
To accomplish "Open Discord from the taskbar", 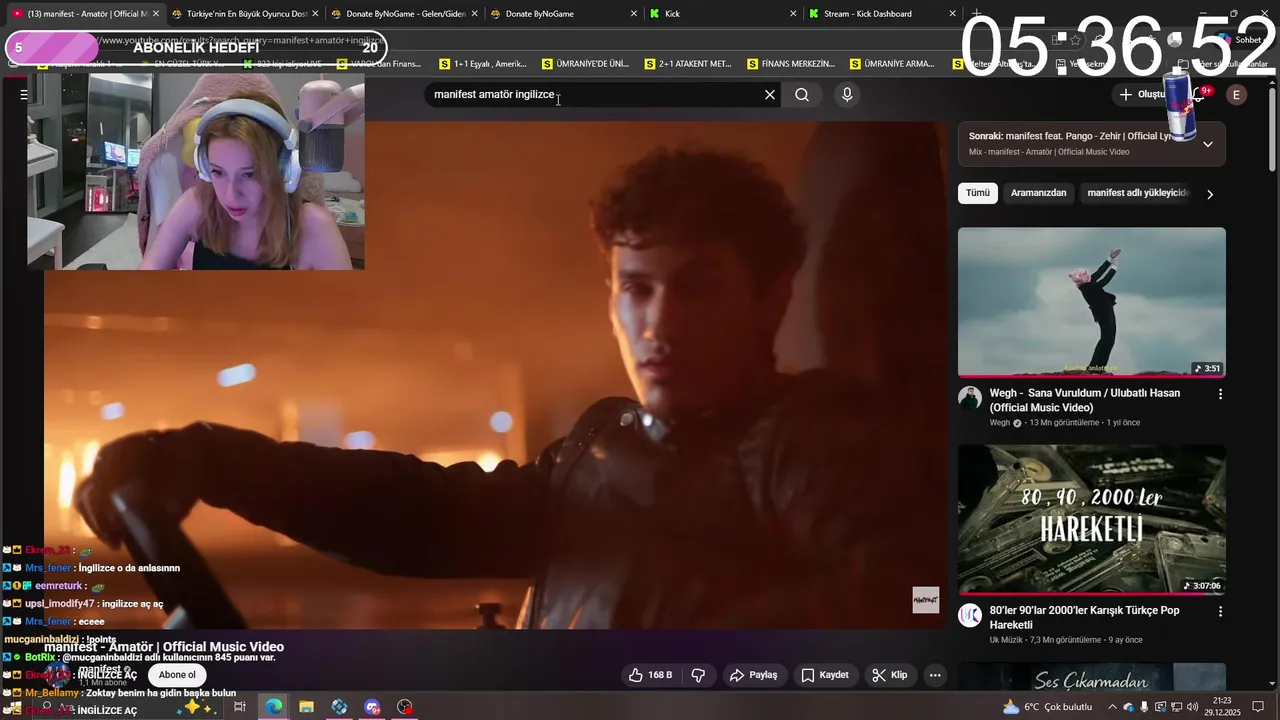I will point(372,707).
